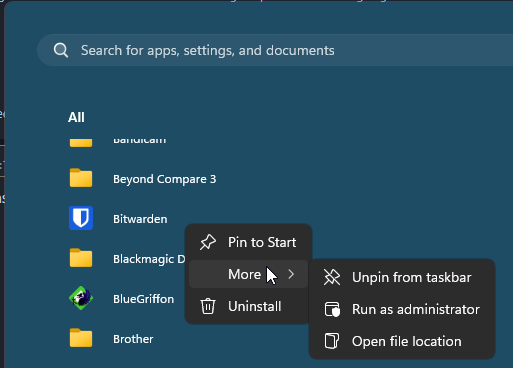Expand the Beyond Compare 3 folder
Screen dimensions: 513x368
81,178
